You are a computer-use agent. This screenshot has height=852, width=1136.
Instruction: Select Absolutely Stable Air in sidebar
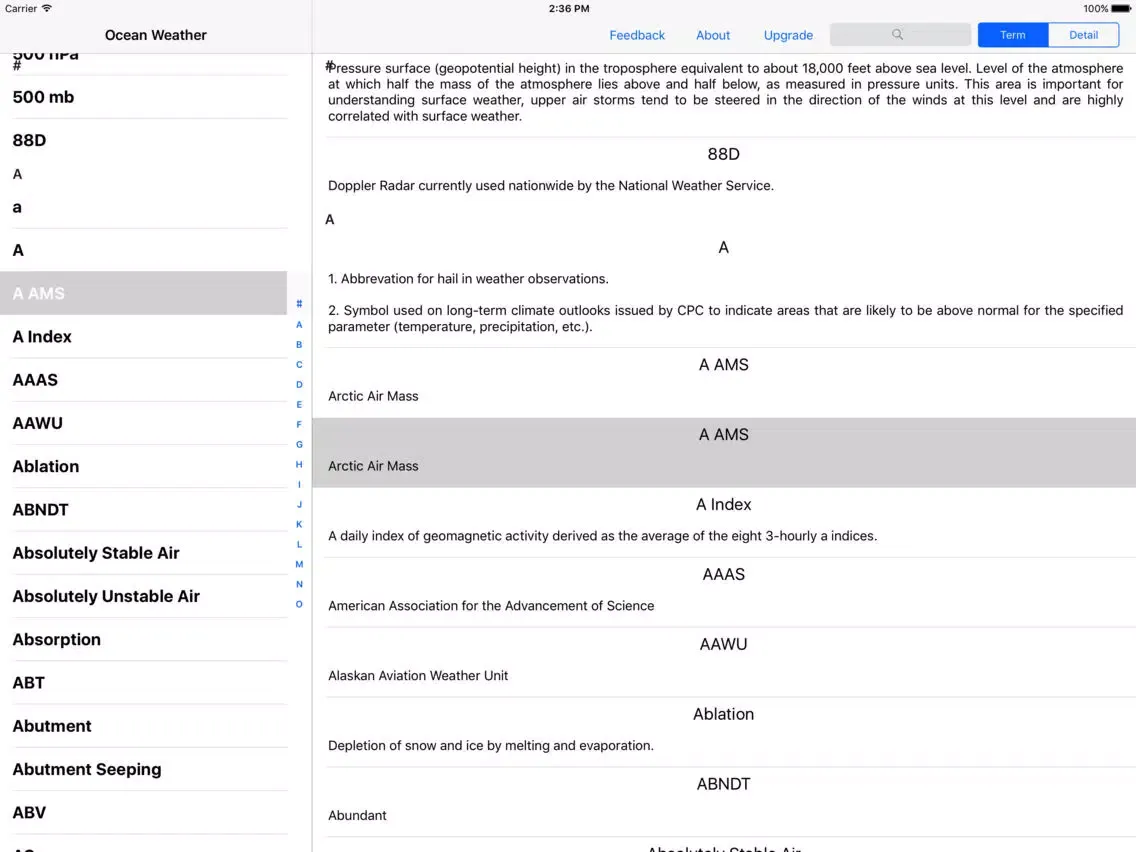(143, 553)
